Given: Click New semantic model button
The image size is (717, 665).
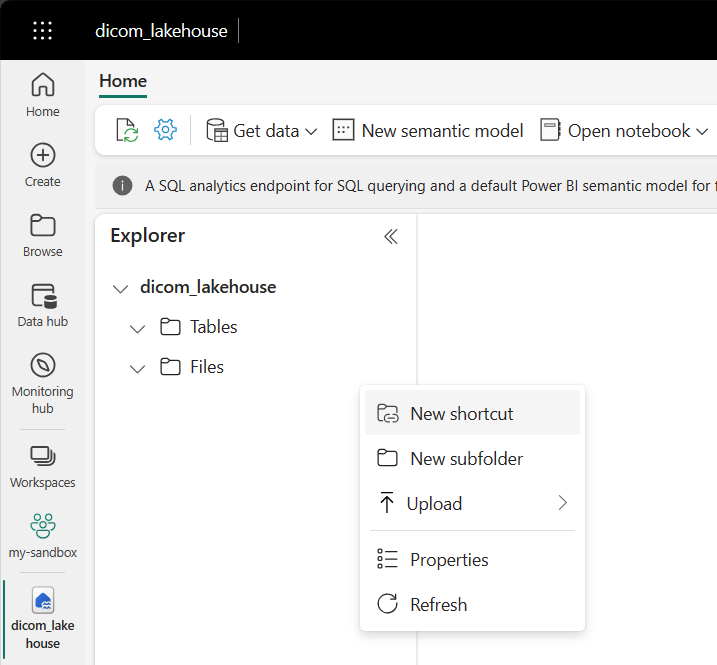Looking at the screenshot, I should (428, 130).
